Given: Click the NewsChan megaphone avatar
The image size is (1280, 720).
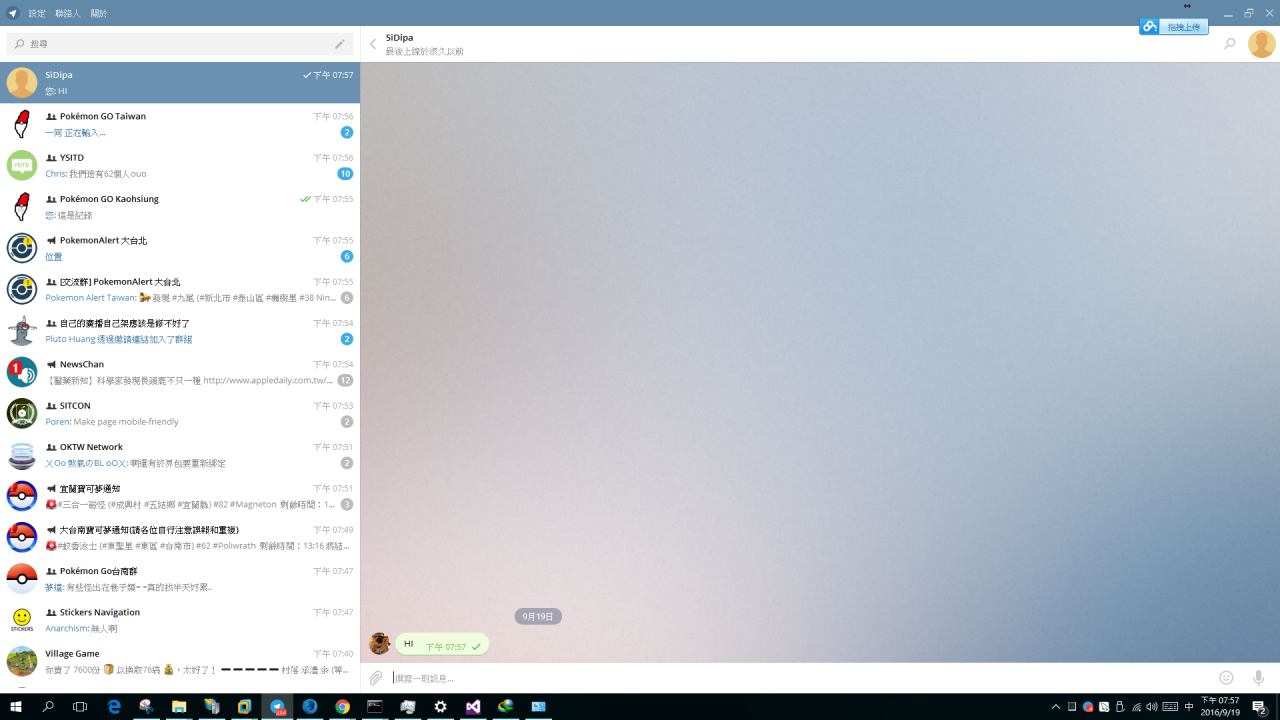Looking at the screenshot, I should [x=22, y=372].
